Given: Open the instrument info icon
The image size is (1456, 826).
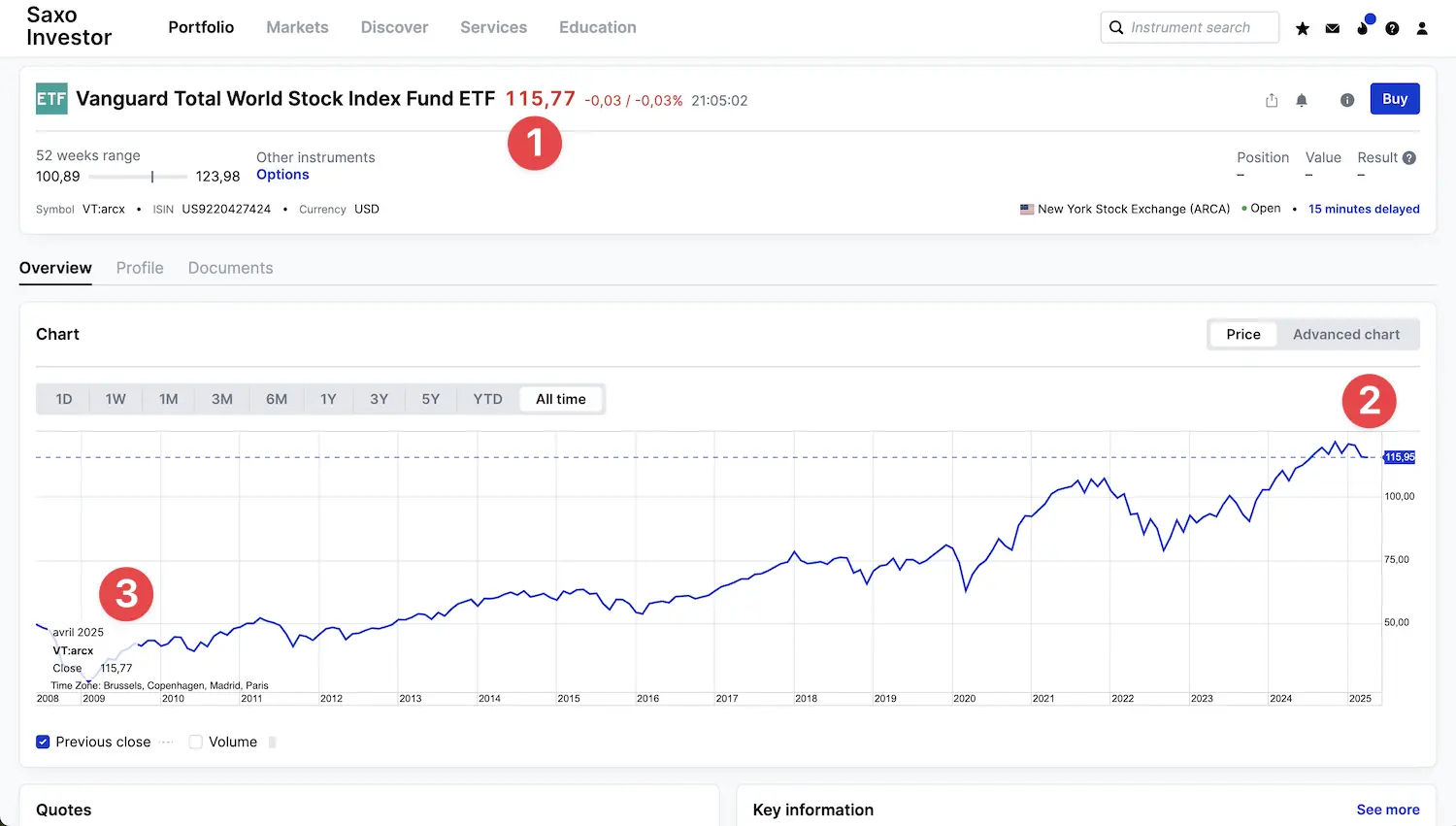Looking at the screenshot, I should 1347,100.
